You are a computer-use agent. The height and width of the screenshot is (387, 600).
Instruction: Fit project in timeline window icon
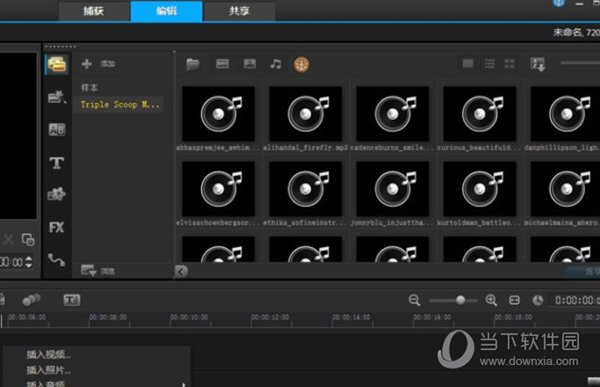pyautogui.click(x=514, y=300)
